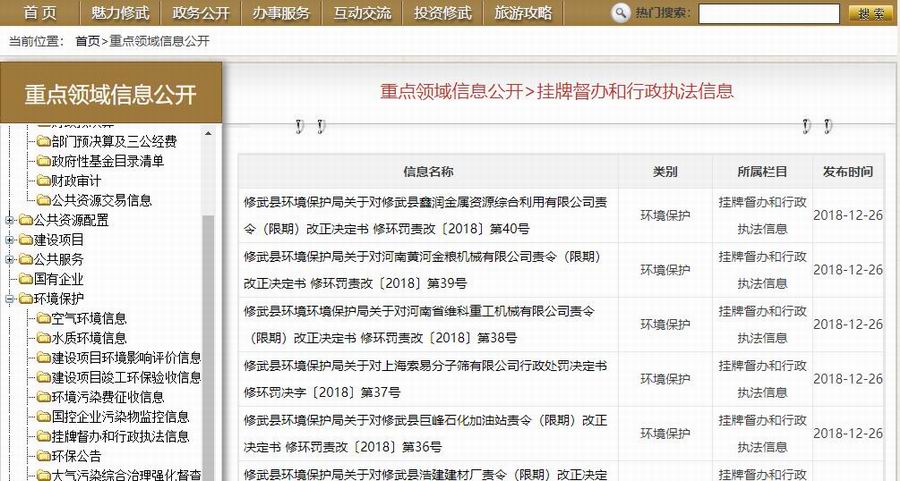Screen dimensions: 900x481
Task: Open the 黄河金粮机械 第39号 notice
Action: point(422,270)
